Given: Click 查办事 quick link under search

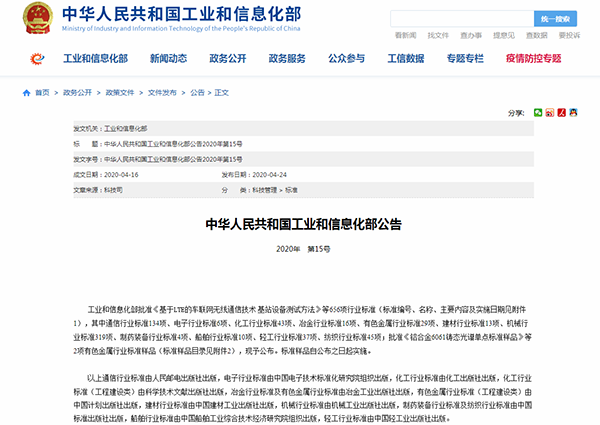Looking at the screenshot, I should pyautogui.click(x=471, y=36).
